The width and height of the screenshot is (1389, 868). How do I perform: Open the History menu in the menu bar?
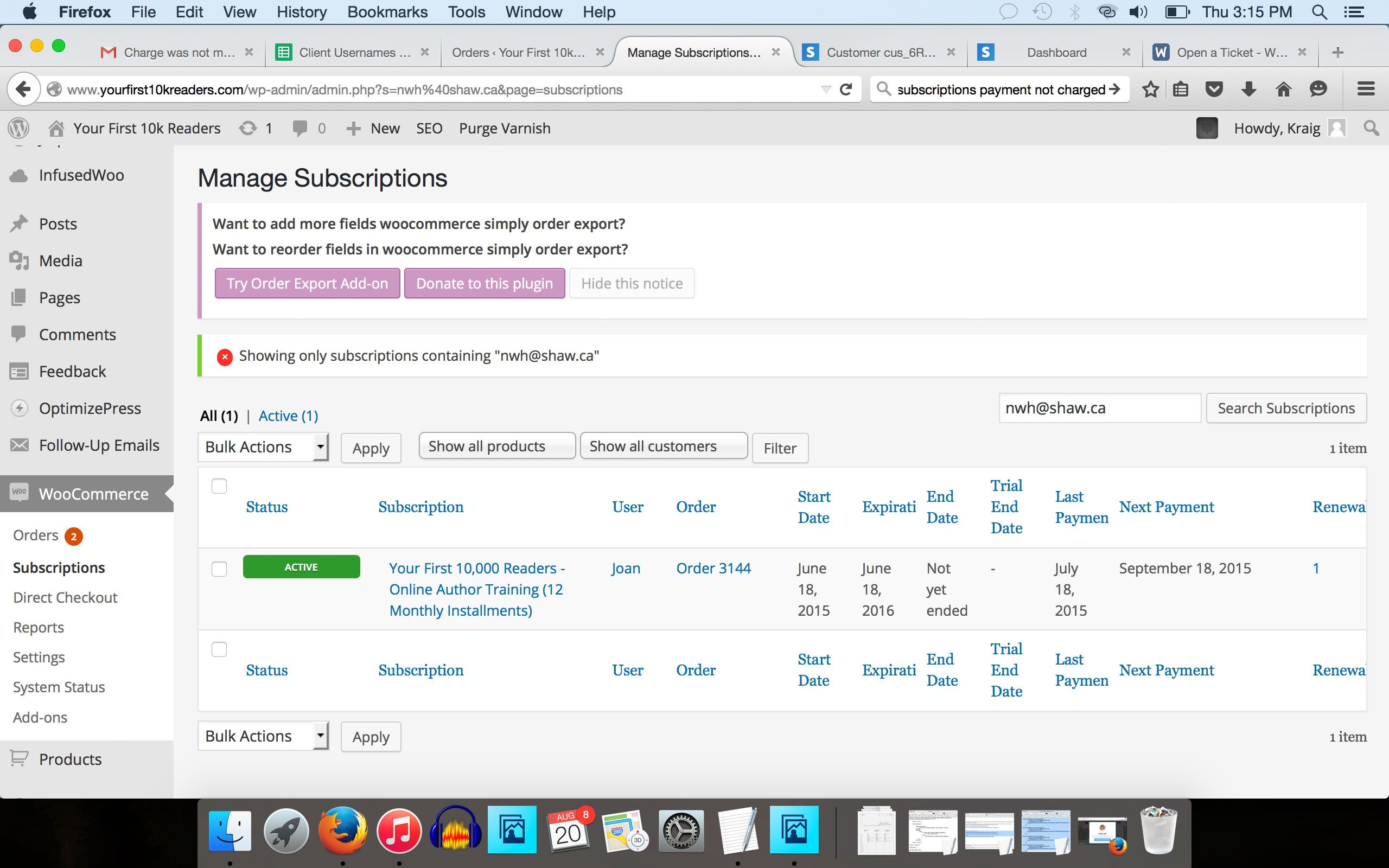click(x=301, y=12)
